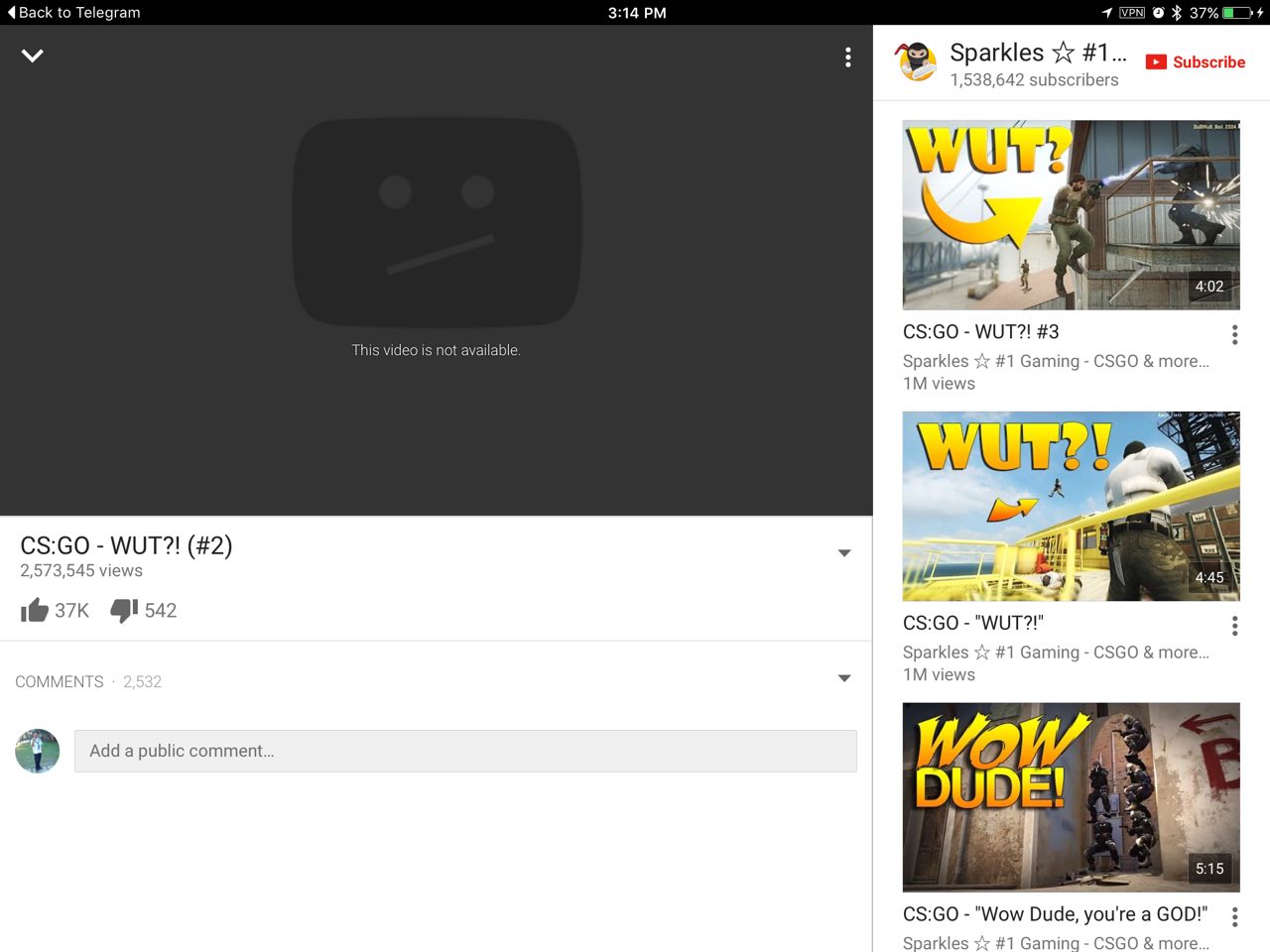Tap the COMMENTS header label
The height and width of the screenshot is (952, 1270).
click(60, 682)
